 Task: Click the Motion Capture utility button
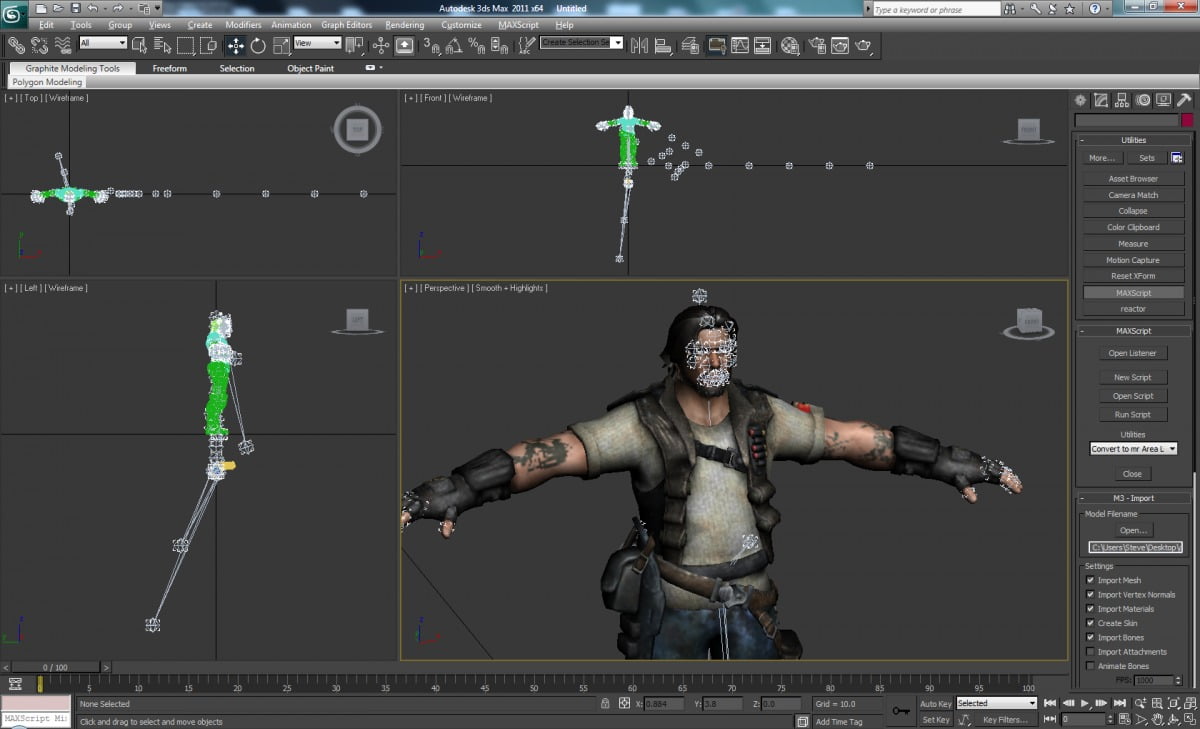[1133, 260]
